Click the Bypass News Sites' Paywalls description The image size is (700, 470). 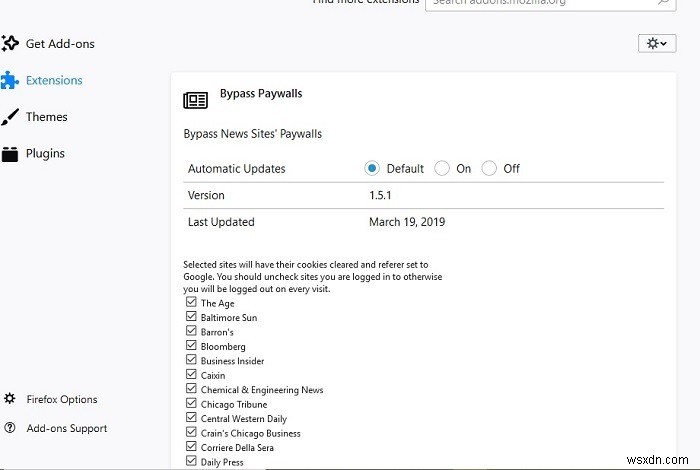[x=253, y=134]
